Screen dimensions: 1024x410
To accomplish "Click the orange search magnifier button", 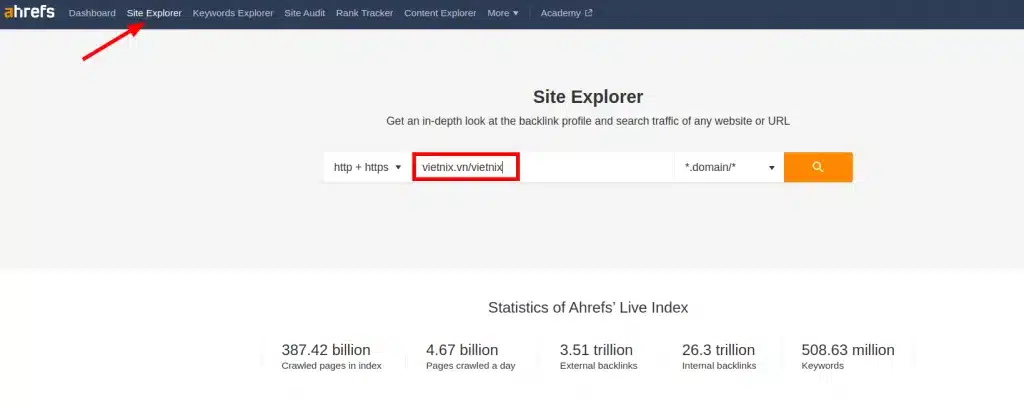I will pyautogui.click(x=818, y=167).
